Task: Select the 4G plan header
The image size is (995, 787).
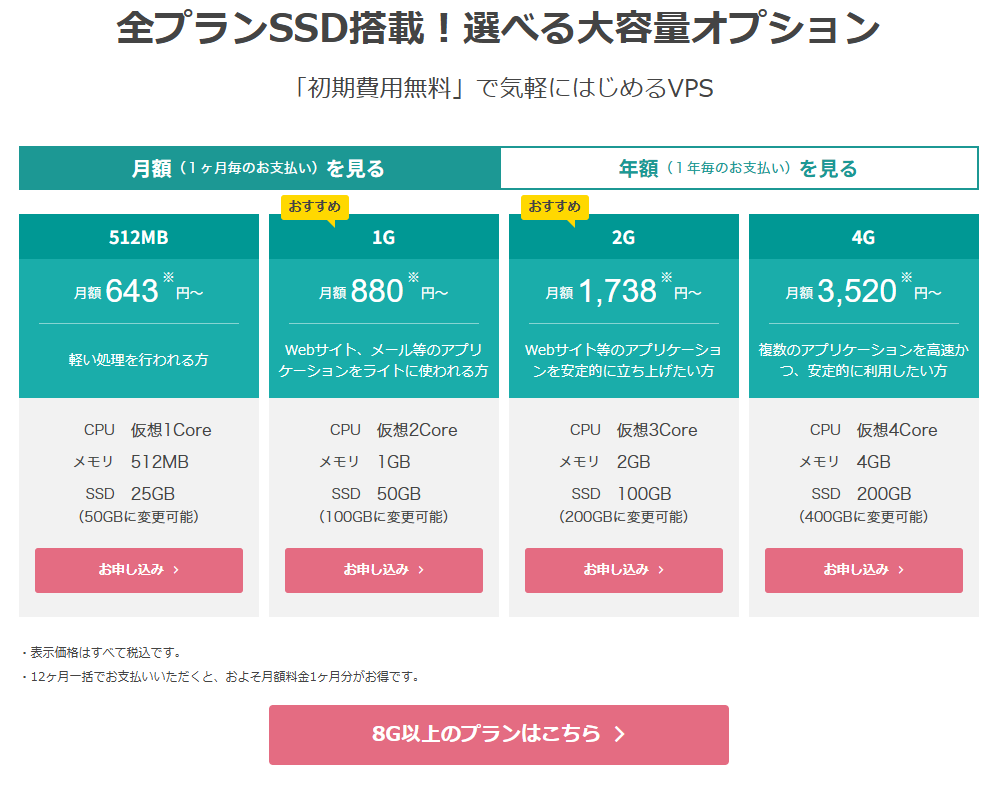Action: point(864,238)
